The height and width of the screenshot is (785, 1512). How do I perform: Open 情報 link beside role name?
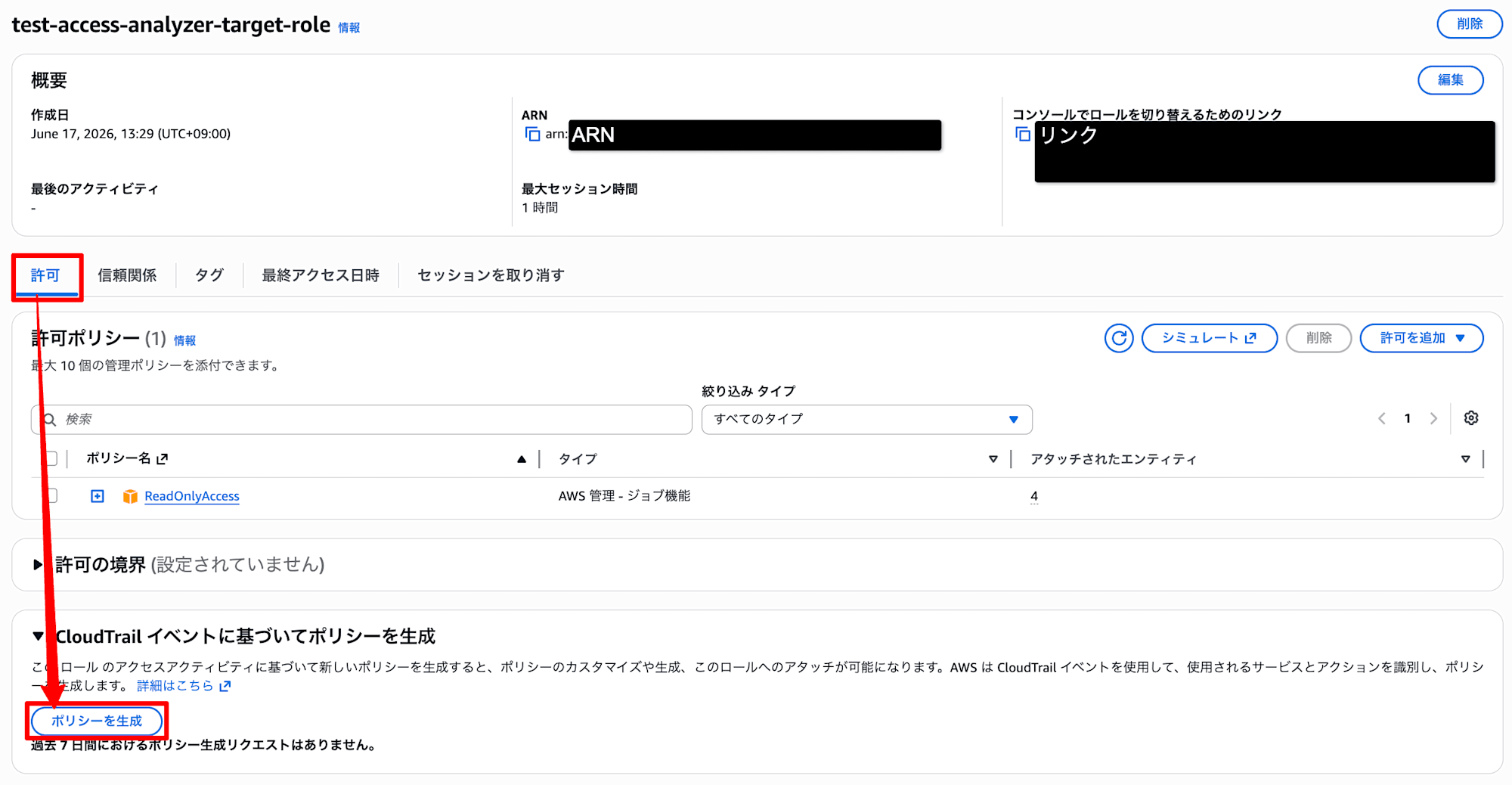coord(349,28)
